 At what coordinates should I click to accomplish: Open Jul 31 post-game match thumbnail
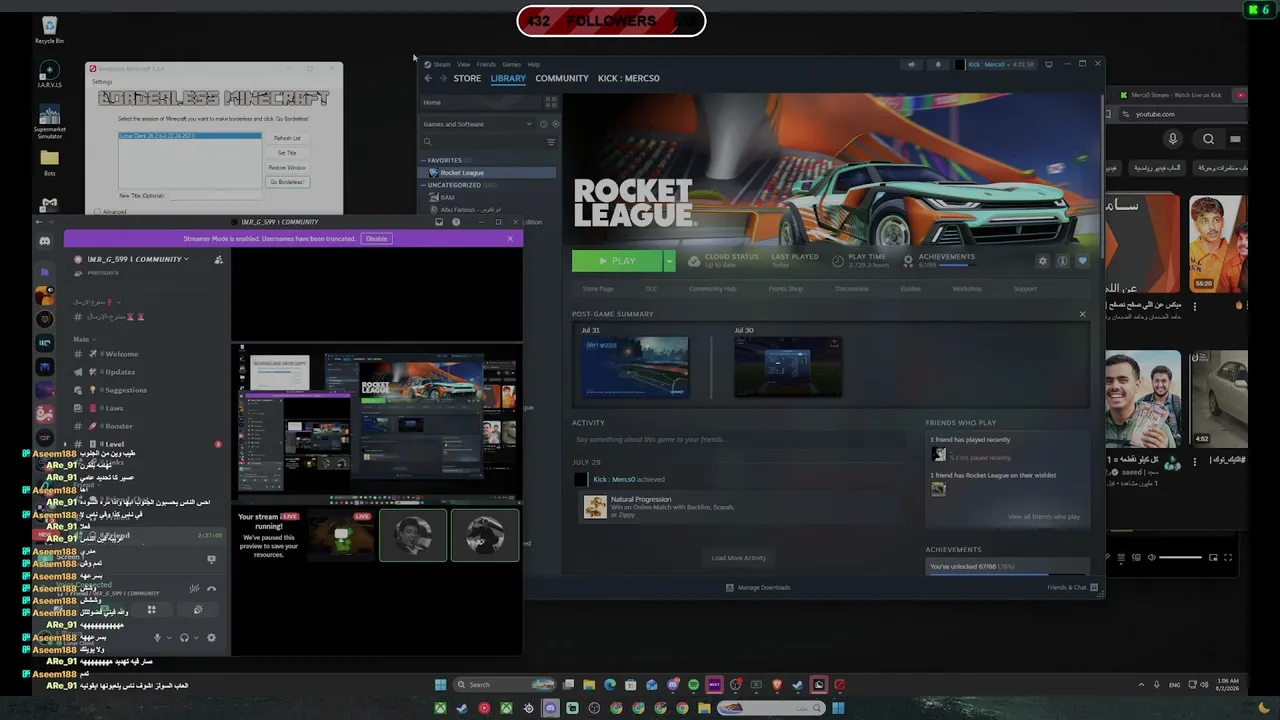(635, 367)
